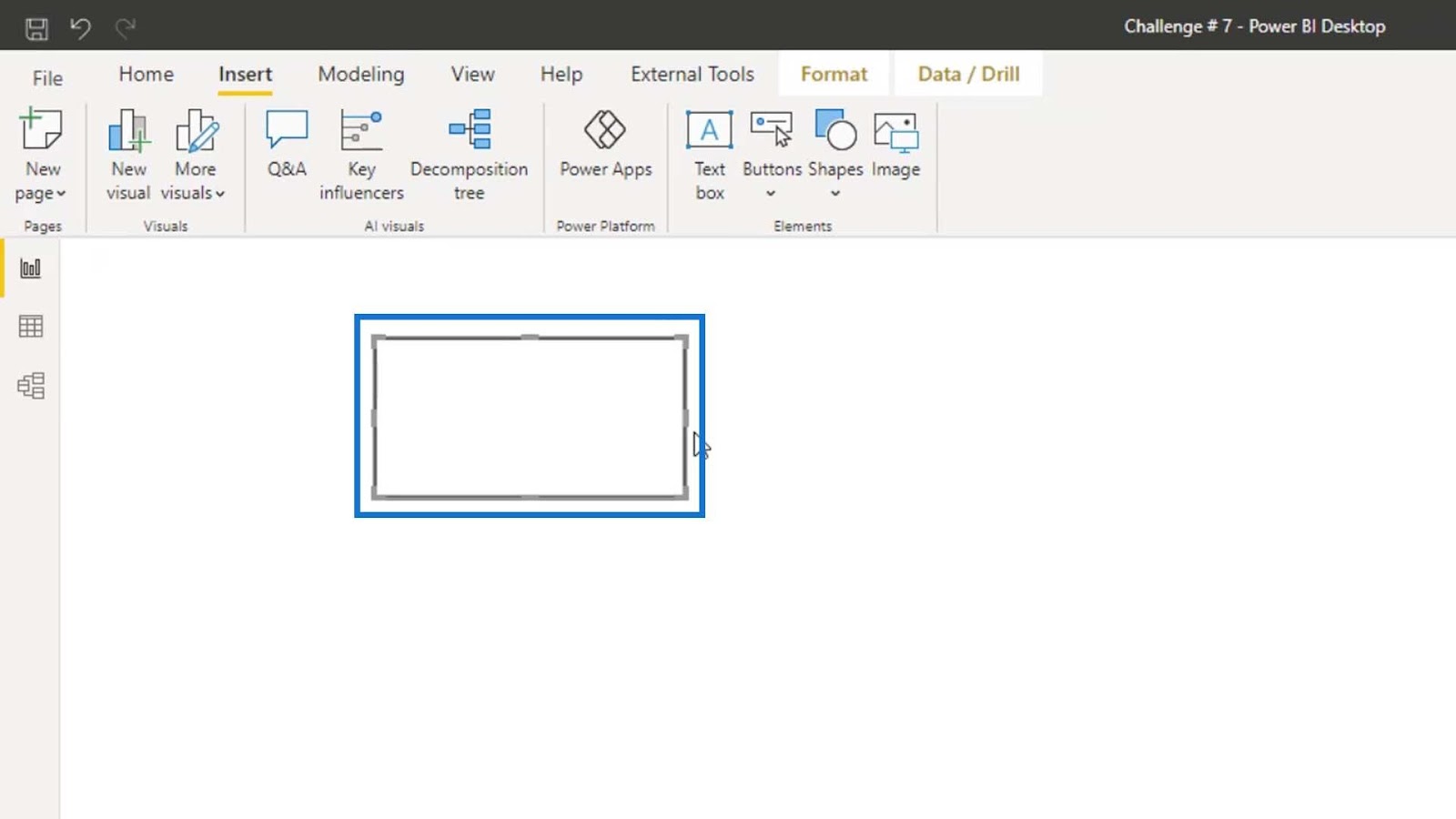
Task: Insert an Image element
Action: (x=895, y=144)
